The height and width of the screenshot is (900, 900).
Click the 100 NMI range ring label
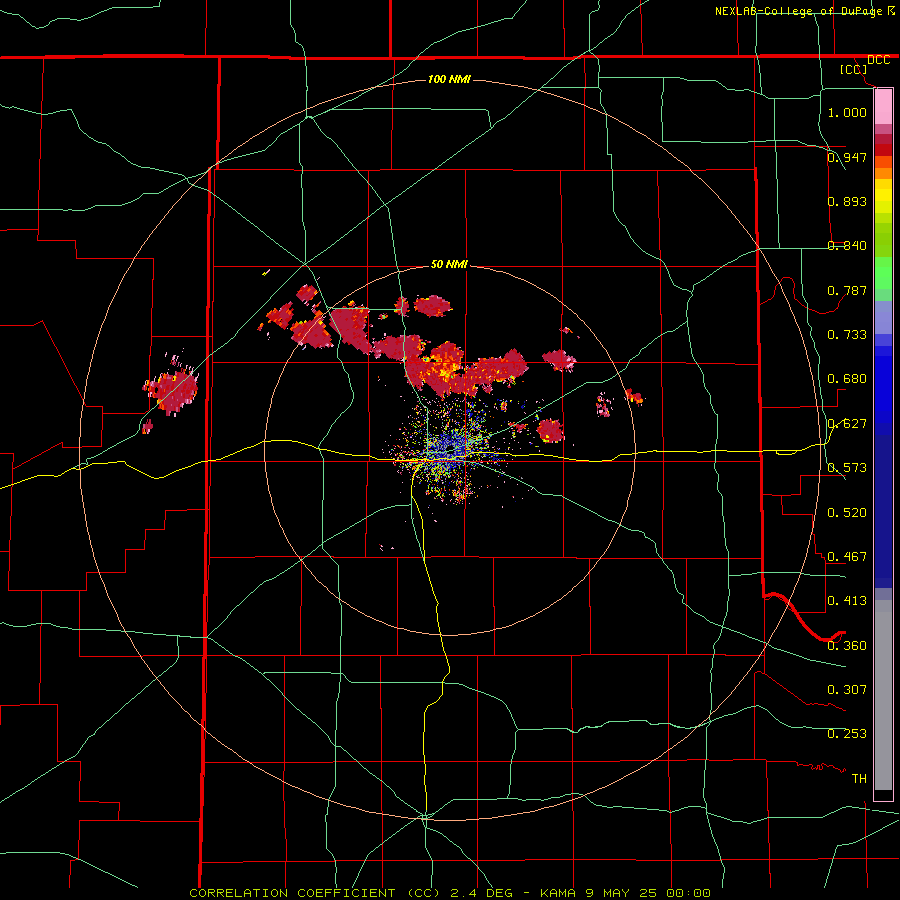pyautogui.click(x=449, y=79)
